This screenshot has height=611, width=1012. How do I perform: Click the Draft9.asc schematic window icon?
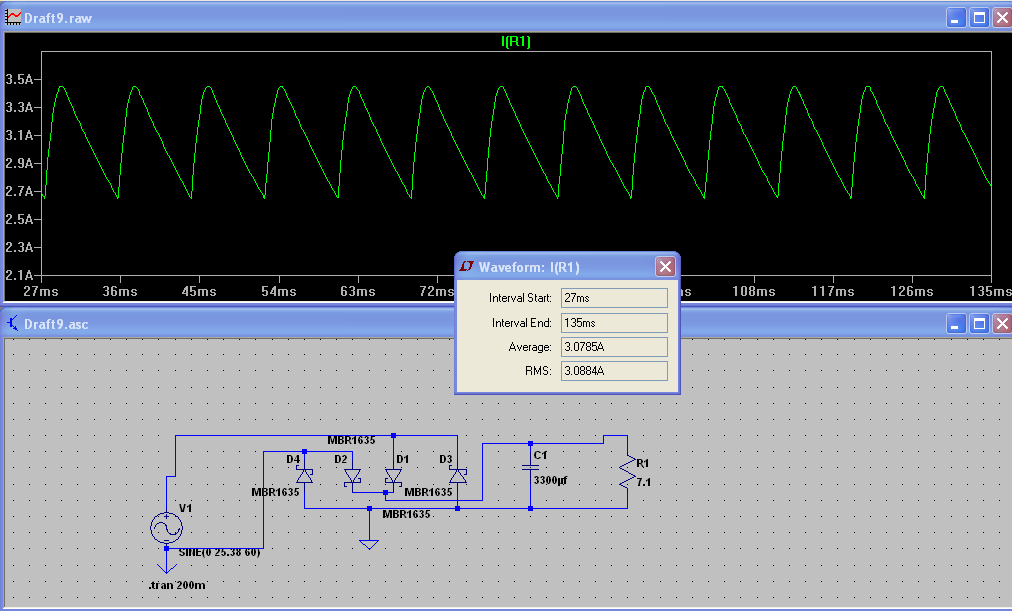point(13,323)
